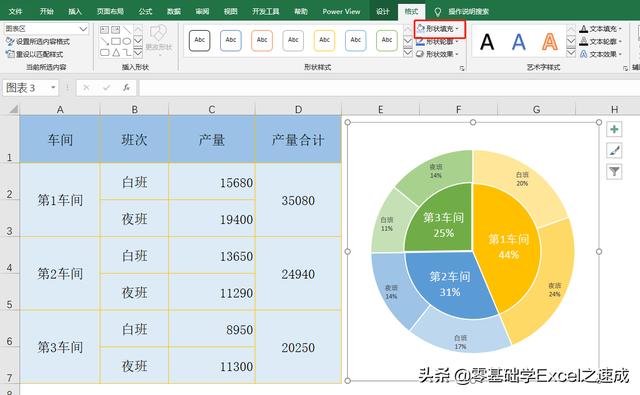Viewport: 640px width, 395px height.
Task: Pick the rectangle shape
Action: (116, 41)
